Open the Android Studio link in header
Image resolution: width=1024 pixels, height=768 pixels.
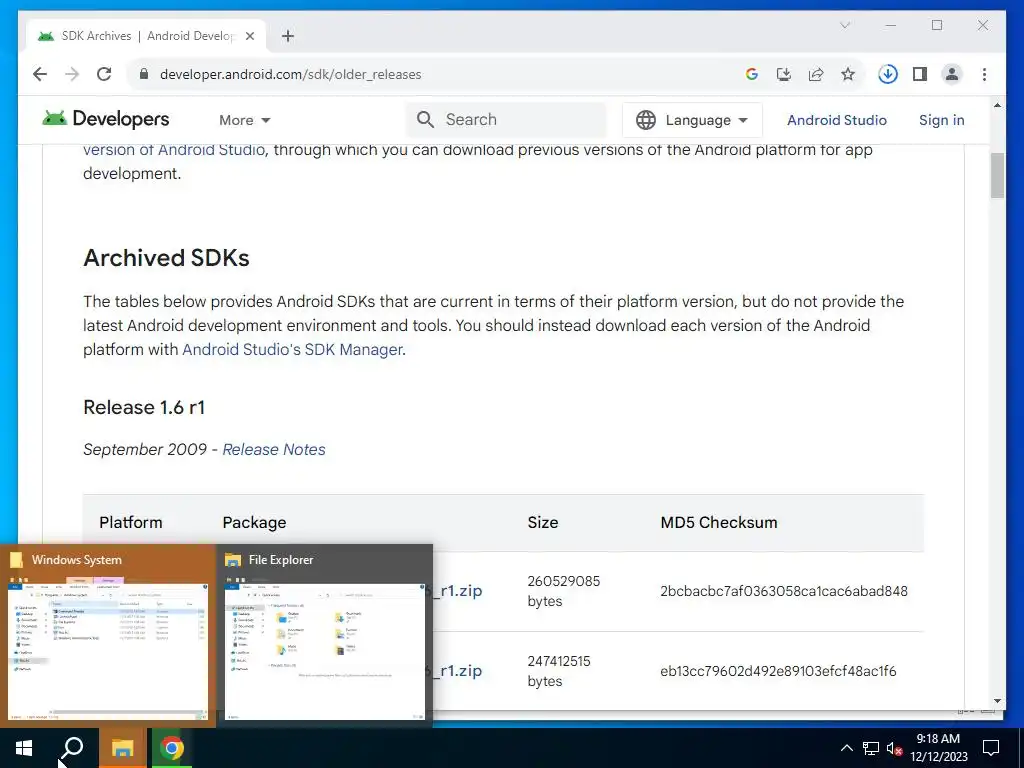(x=837, y=120)
